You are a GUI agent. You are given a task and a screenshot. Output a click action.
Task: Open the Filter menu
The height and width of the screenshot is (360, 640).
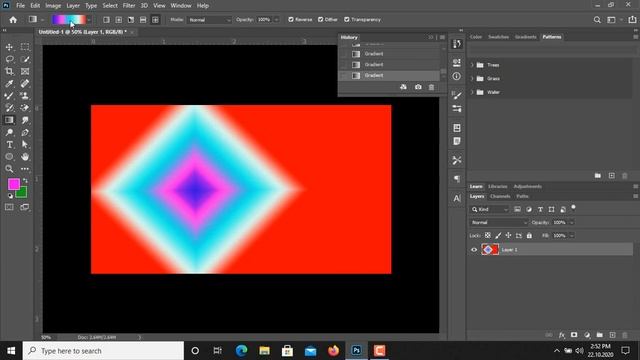pyautogui.click(x=129, y=6)
